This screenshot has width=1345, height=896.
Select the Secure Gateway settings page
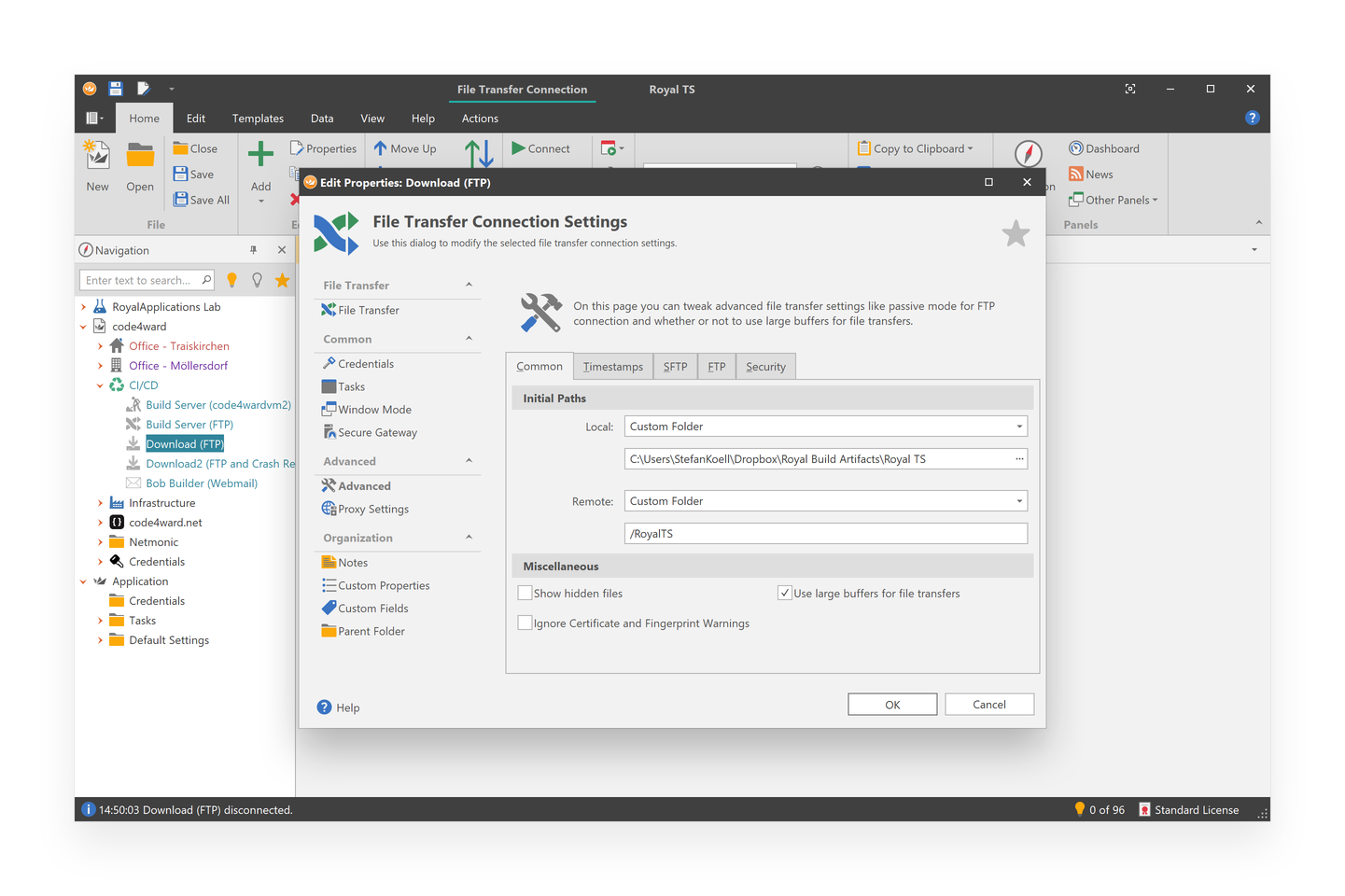(377, 431)
